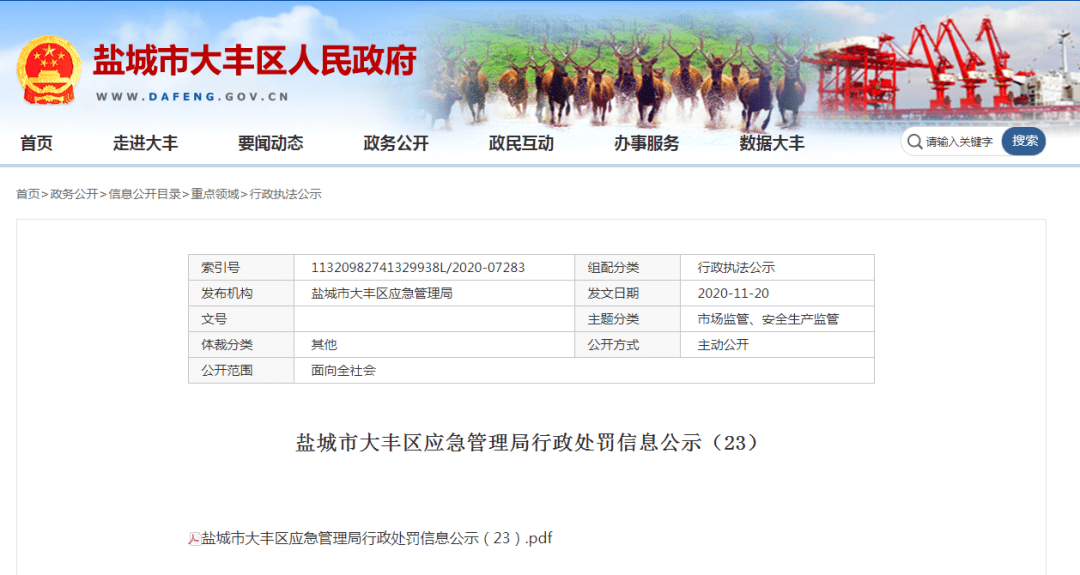
Task: Go to 行政执法公示 breadcrumb link
Action: [285, 194]
